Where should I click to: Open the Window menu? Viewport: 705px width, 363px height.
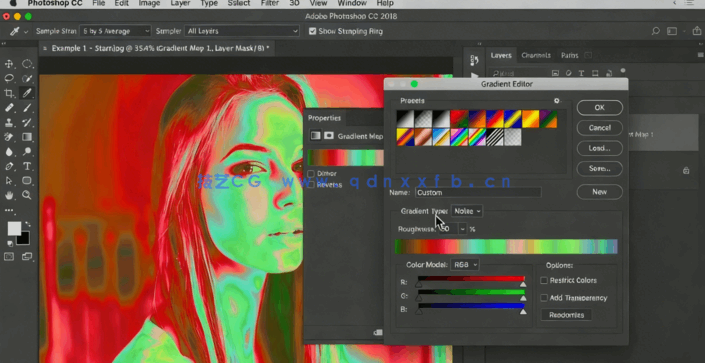point(352,4)
